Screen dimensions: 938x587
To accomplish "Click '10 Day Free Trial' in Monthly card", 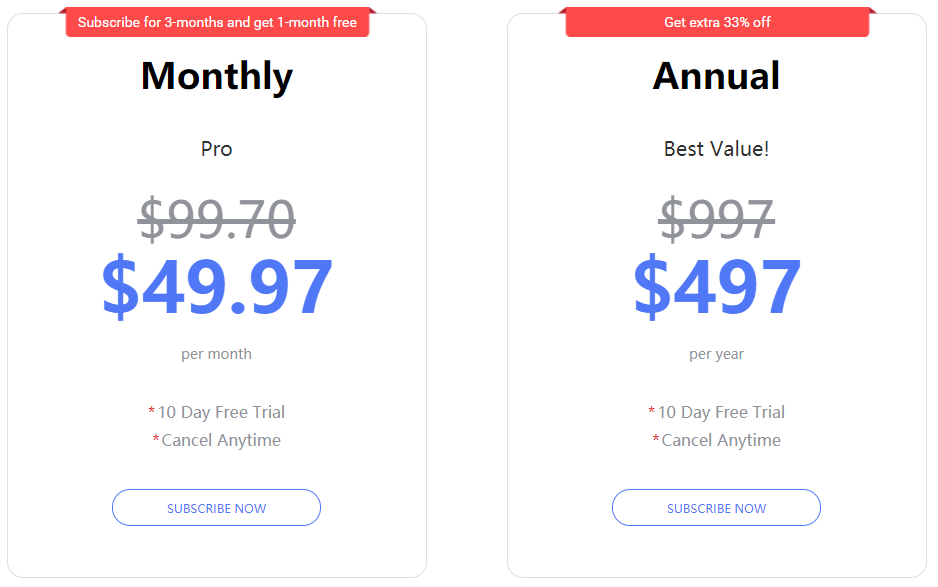I will (x=221, y=412).
